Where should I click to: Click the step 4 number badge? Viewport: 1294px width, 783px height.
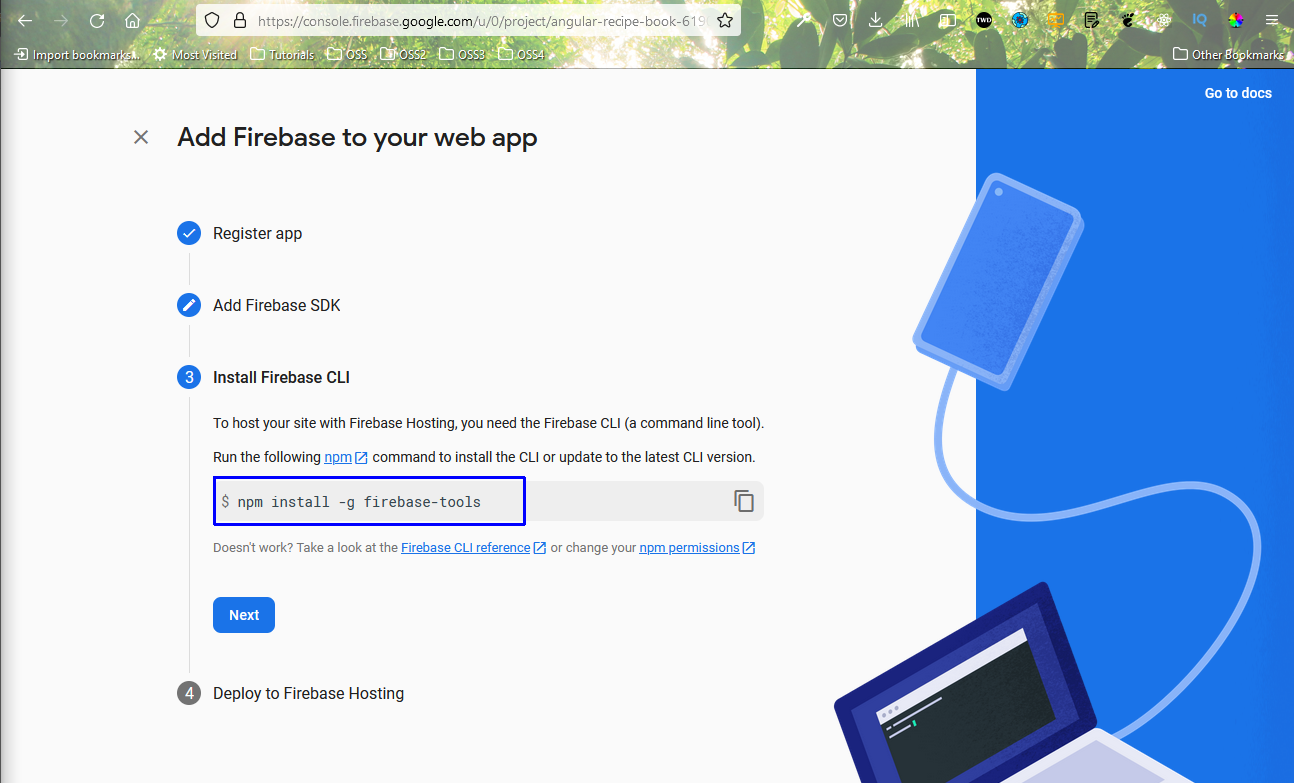click(189, 693)
